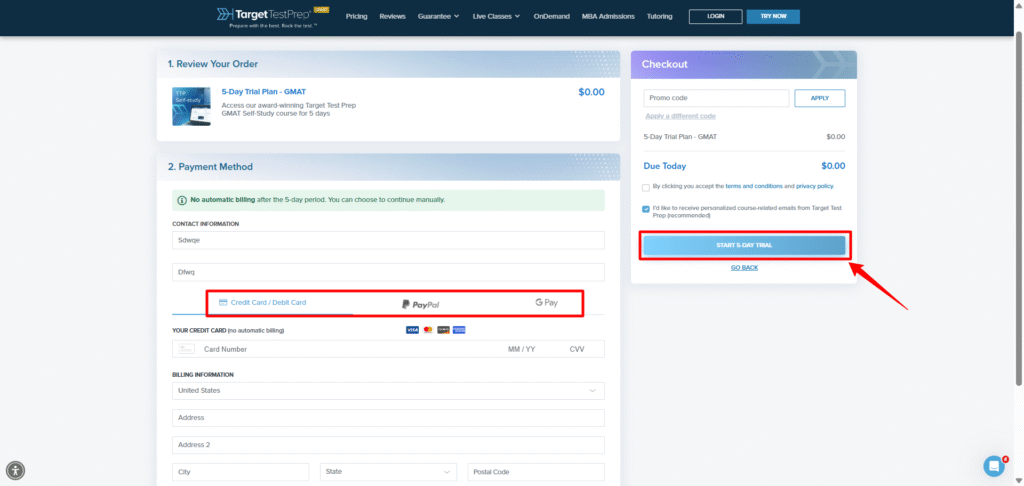Click the GO BACK link
The image size is (1024, 486).
click(x=744, y=268)
